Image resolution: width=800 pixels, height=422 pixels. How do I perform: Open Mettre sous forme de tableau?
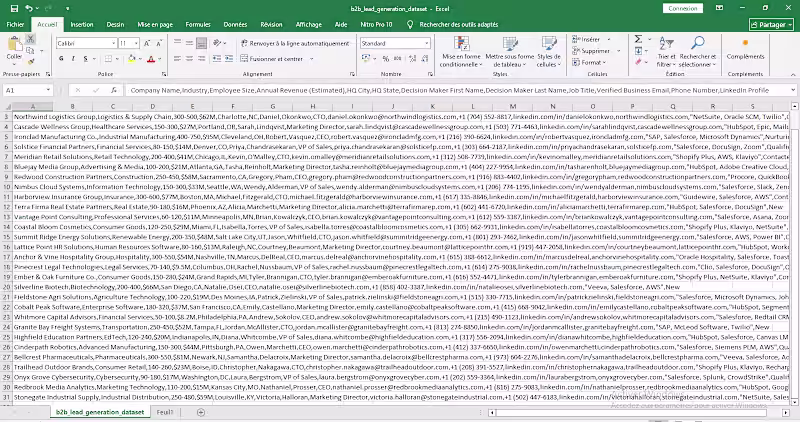click(x=510, y=52)
